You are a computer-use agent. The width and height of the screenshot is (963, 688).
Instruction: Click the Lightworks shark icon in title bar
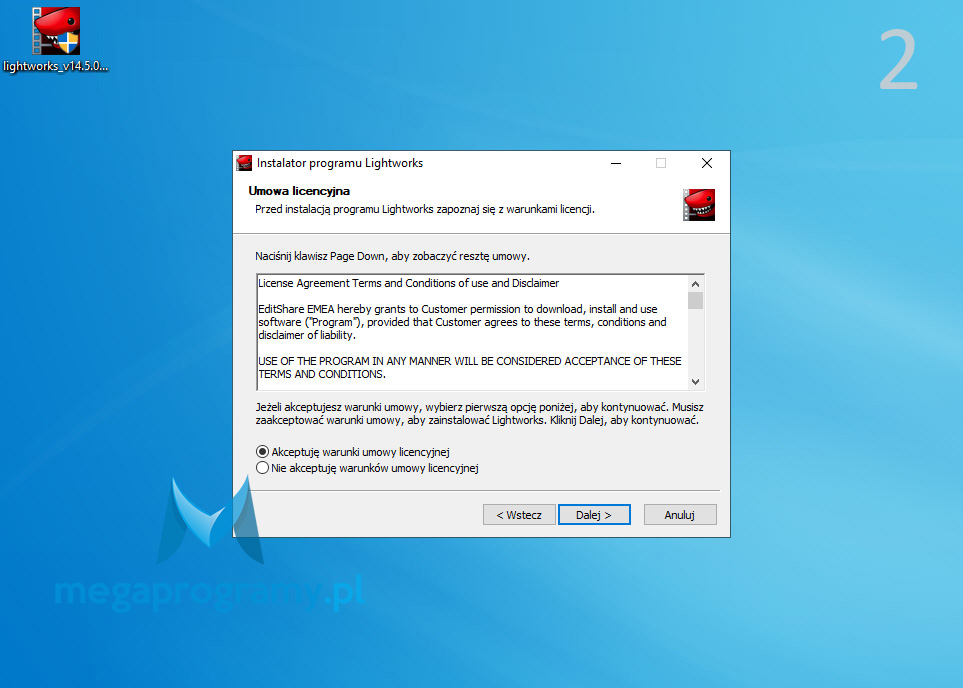click(244, 163)
